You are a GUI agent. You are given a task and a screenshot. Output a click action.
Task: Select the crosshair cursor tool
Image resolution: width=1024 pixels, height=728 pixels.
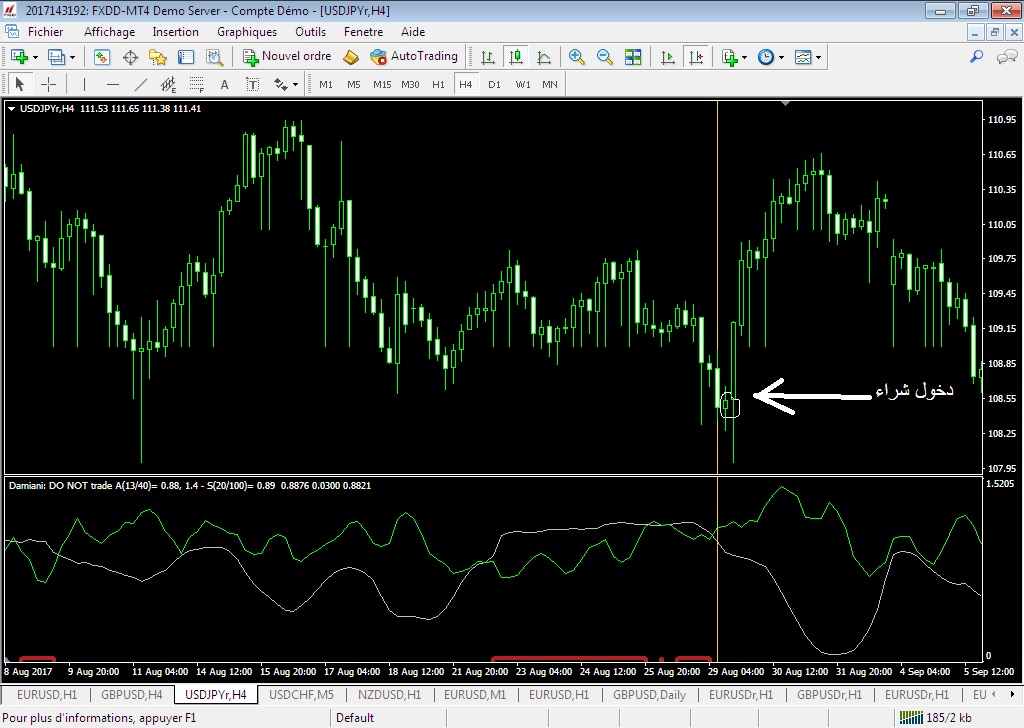point(48,85)
